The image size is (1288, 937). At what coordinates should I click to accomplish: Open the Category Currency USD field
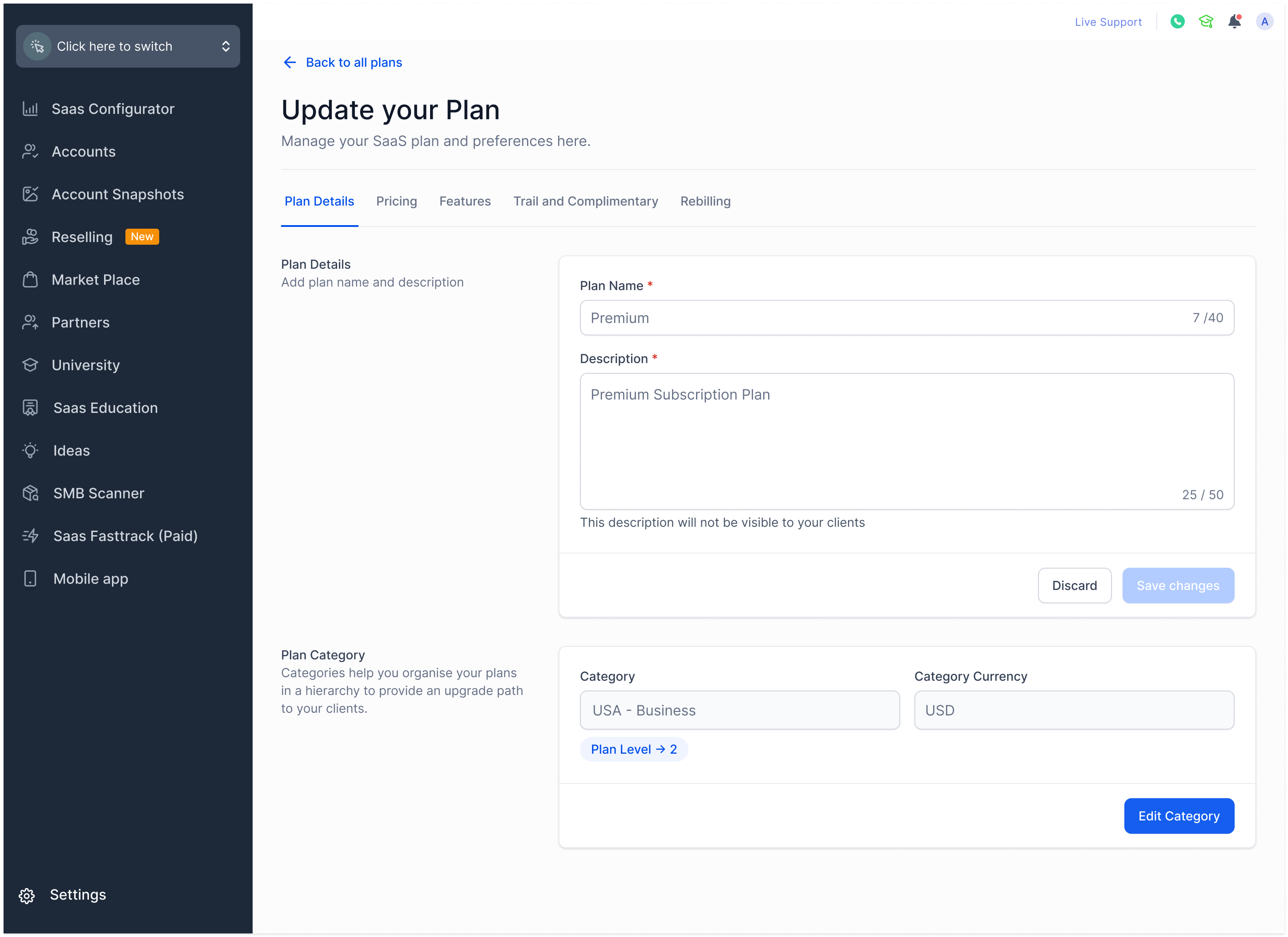[x=1073, y=710]
